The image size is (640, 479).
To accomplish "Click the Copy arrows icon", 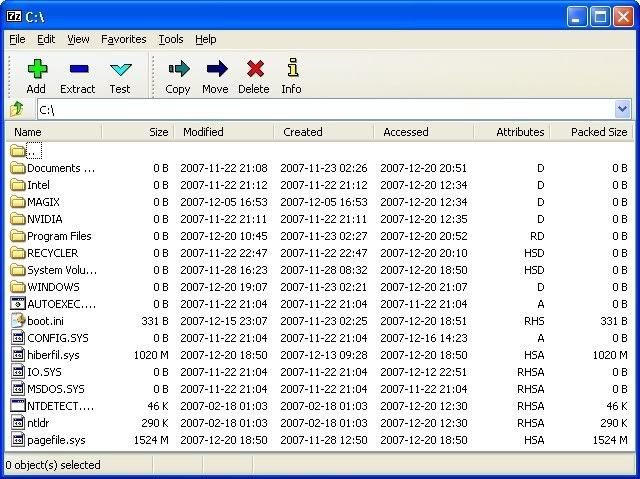I will coord(179,69).
